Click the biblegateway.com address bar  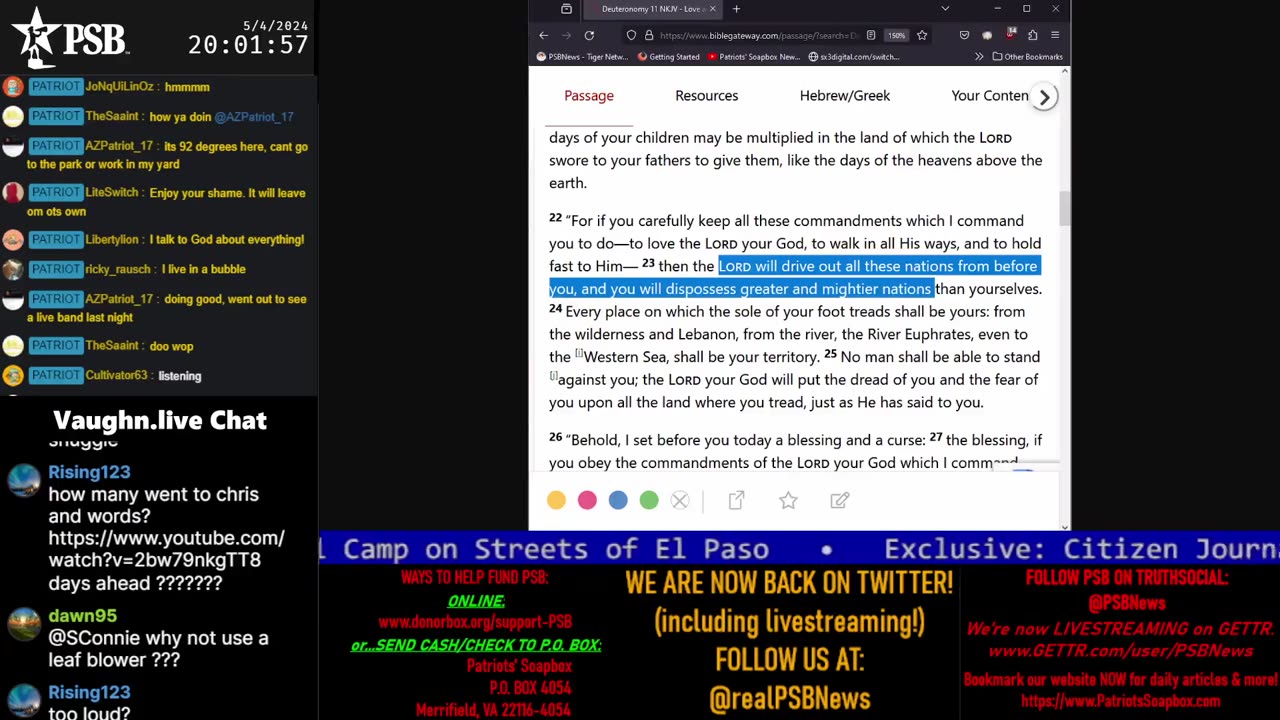(758, 35)
